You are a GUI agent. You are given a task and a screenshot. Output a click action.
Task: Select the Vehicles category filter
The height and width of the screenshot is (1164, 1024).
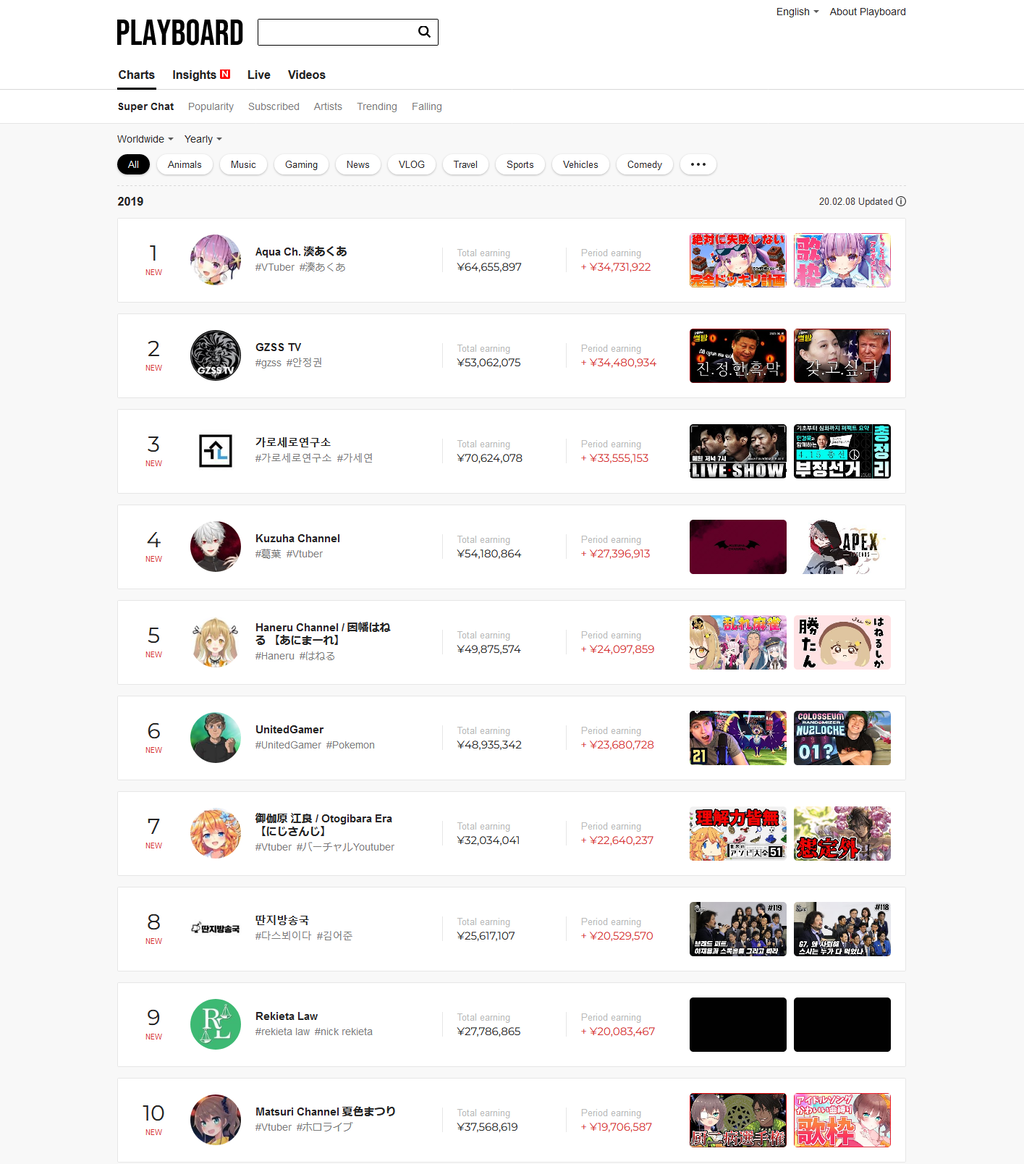pyautogui.click(x=581, y=165)
